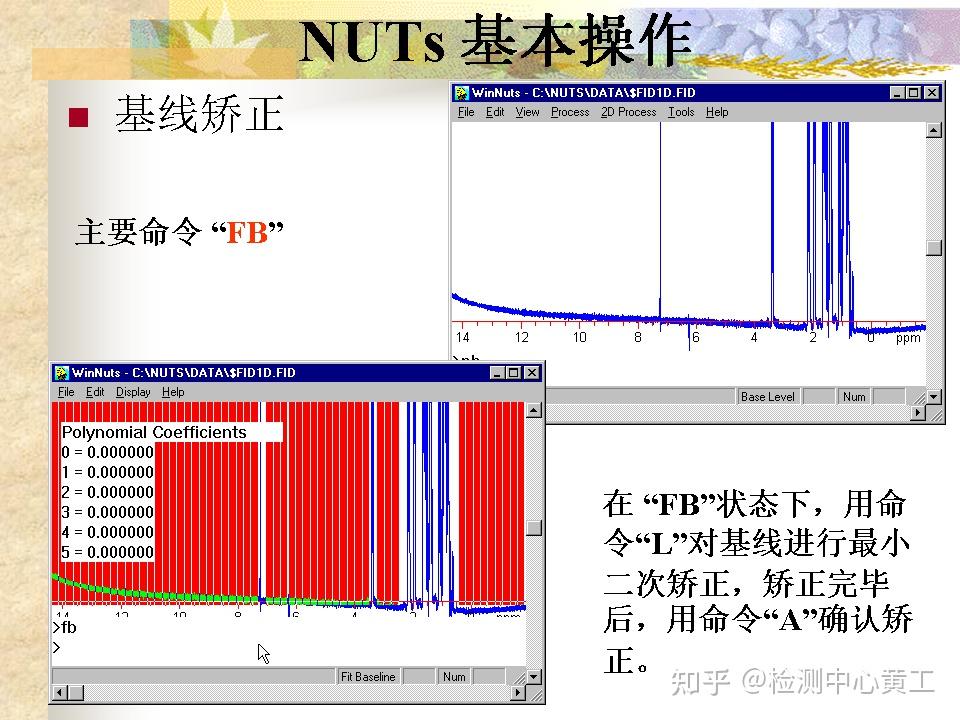960x720 pixels.
Task: Click the Base Level status button
Action: [768, 397]
